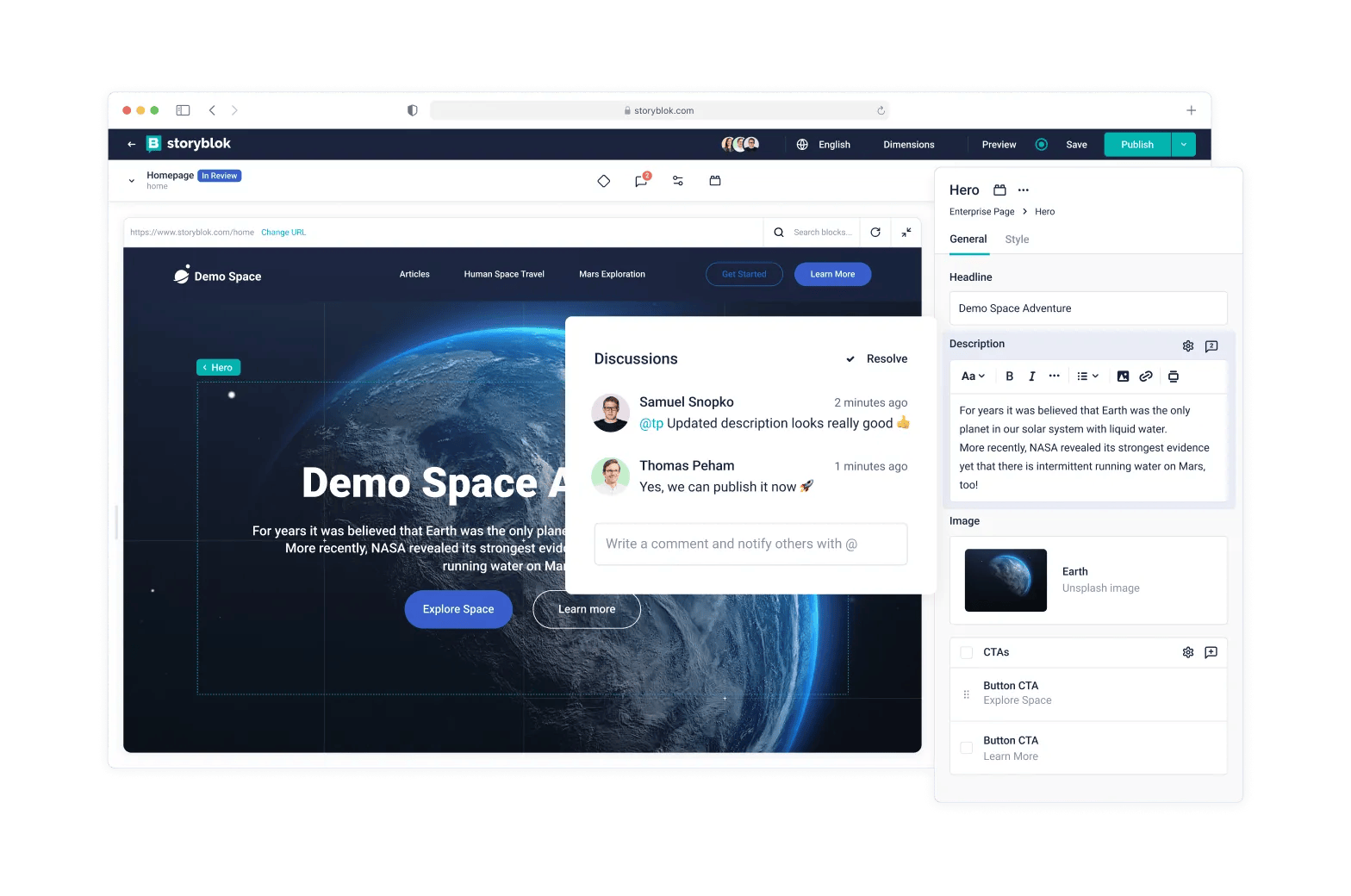Switch to the General tab
The image size is (1351, 896).
(x=968, y=240)
